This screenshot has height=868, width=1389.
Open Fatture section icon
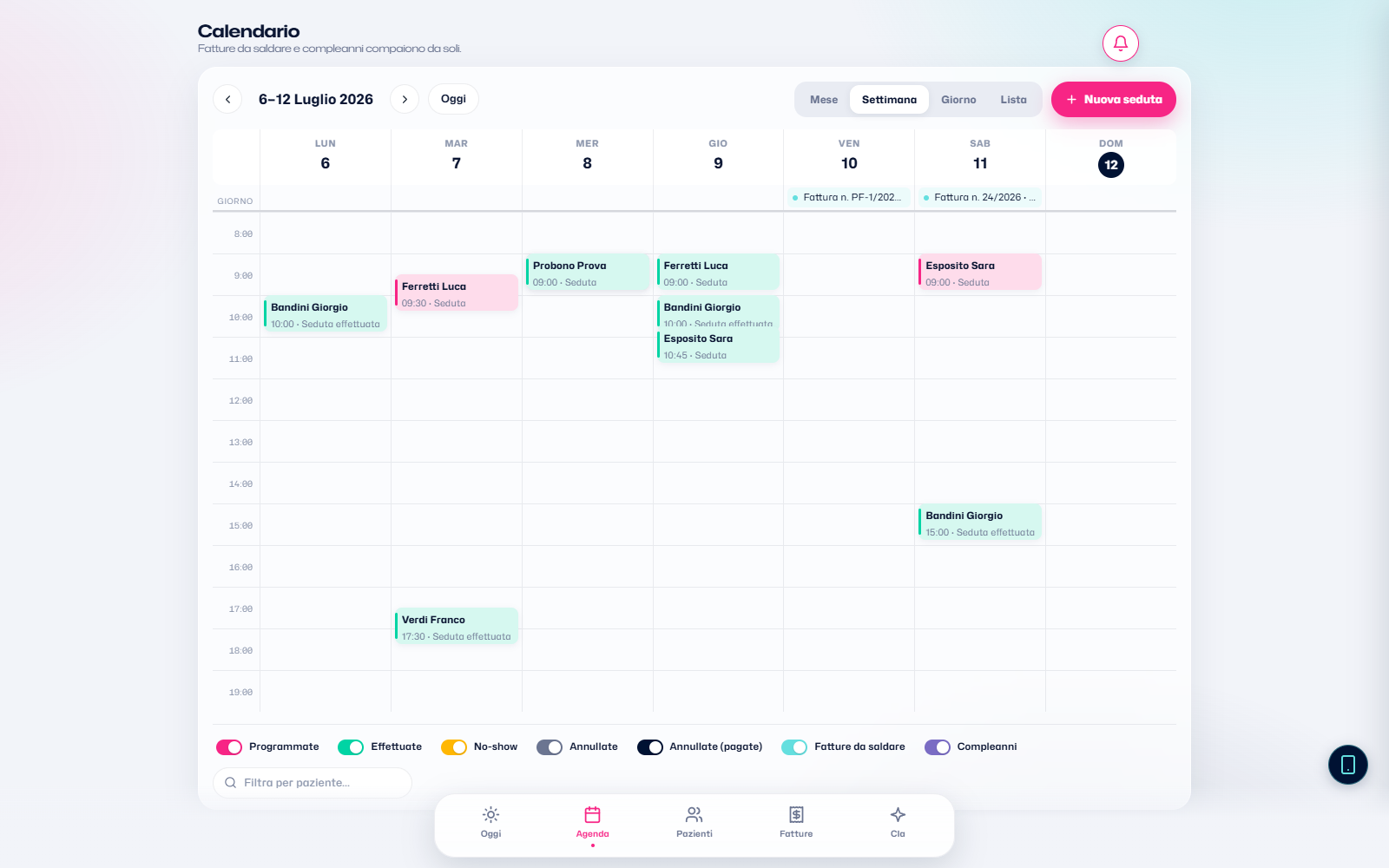[796, 815]
